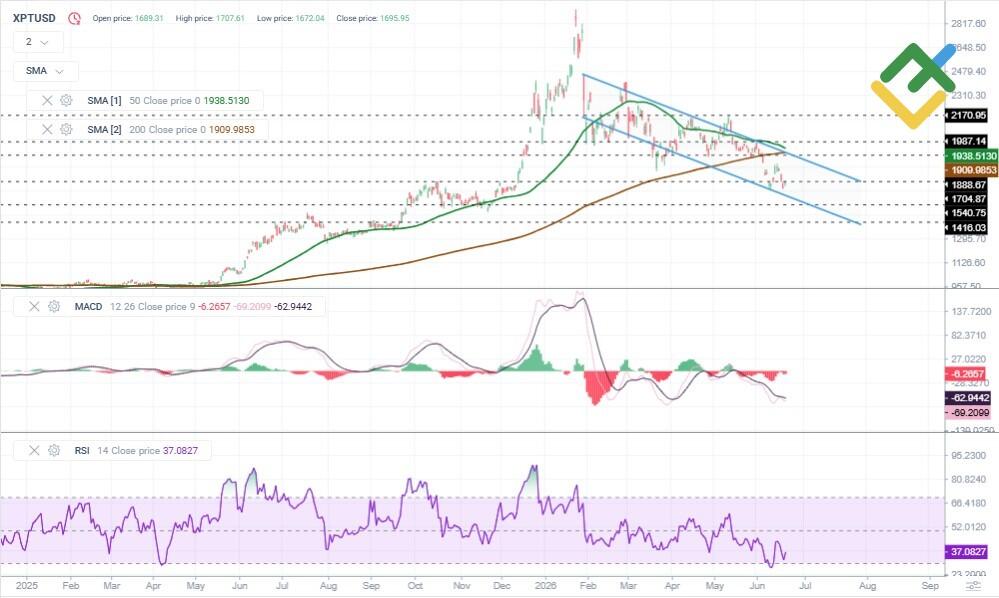The width and height of the screenshot is (999, 598).
Task: Open chart settings sliders icon
Action: point(972,586)
